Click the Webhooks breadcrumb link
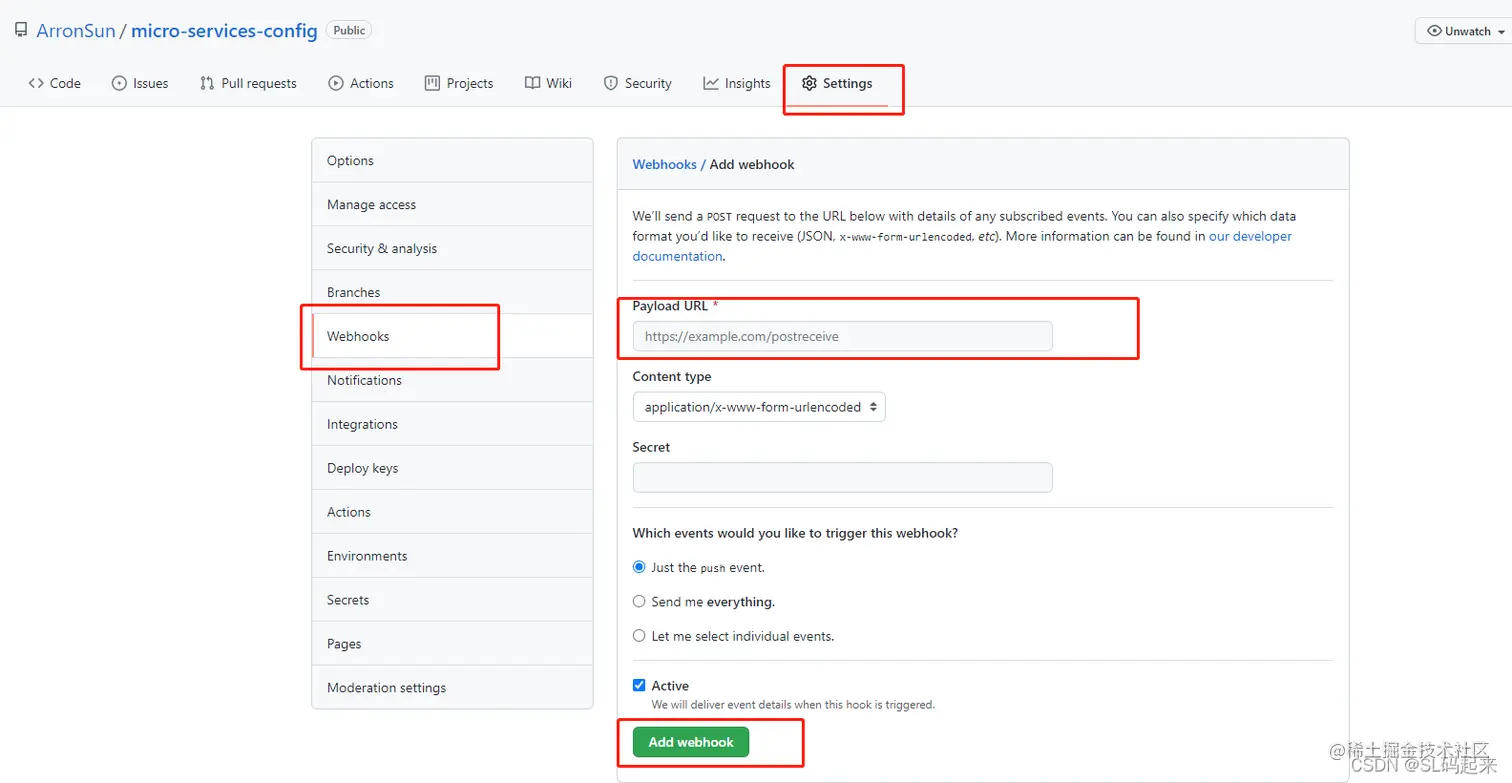 pyautogui.click(x=664, y=164)
